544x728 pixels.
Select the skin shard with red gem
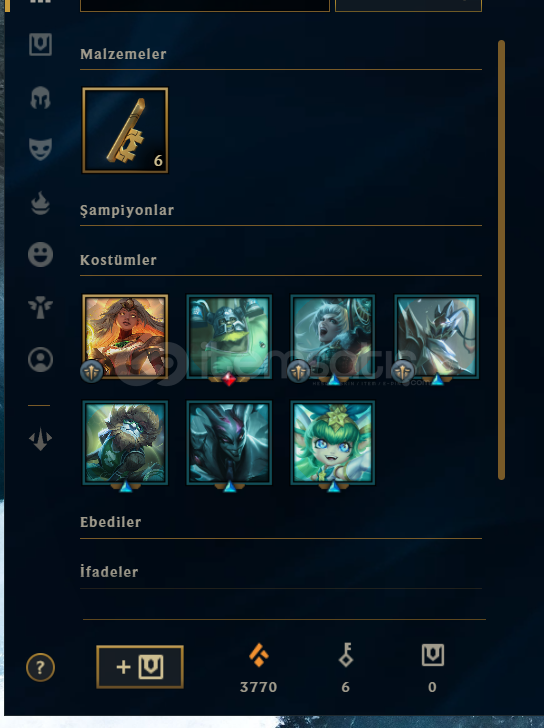229,337
